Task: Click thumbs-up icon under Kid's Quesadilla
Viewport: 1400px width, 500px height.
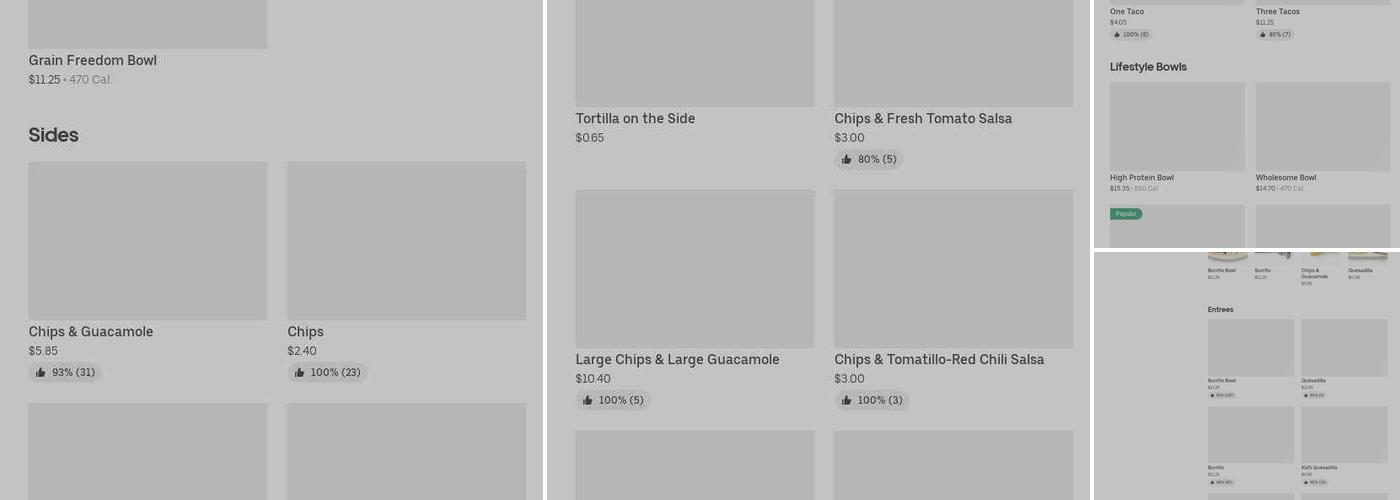Action: (x=1305, y=482)
